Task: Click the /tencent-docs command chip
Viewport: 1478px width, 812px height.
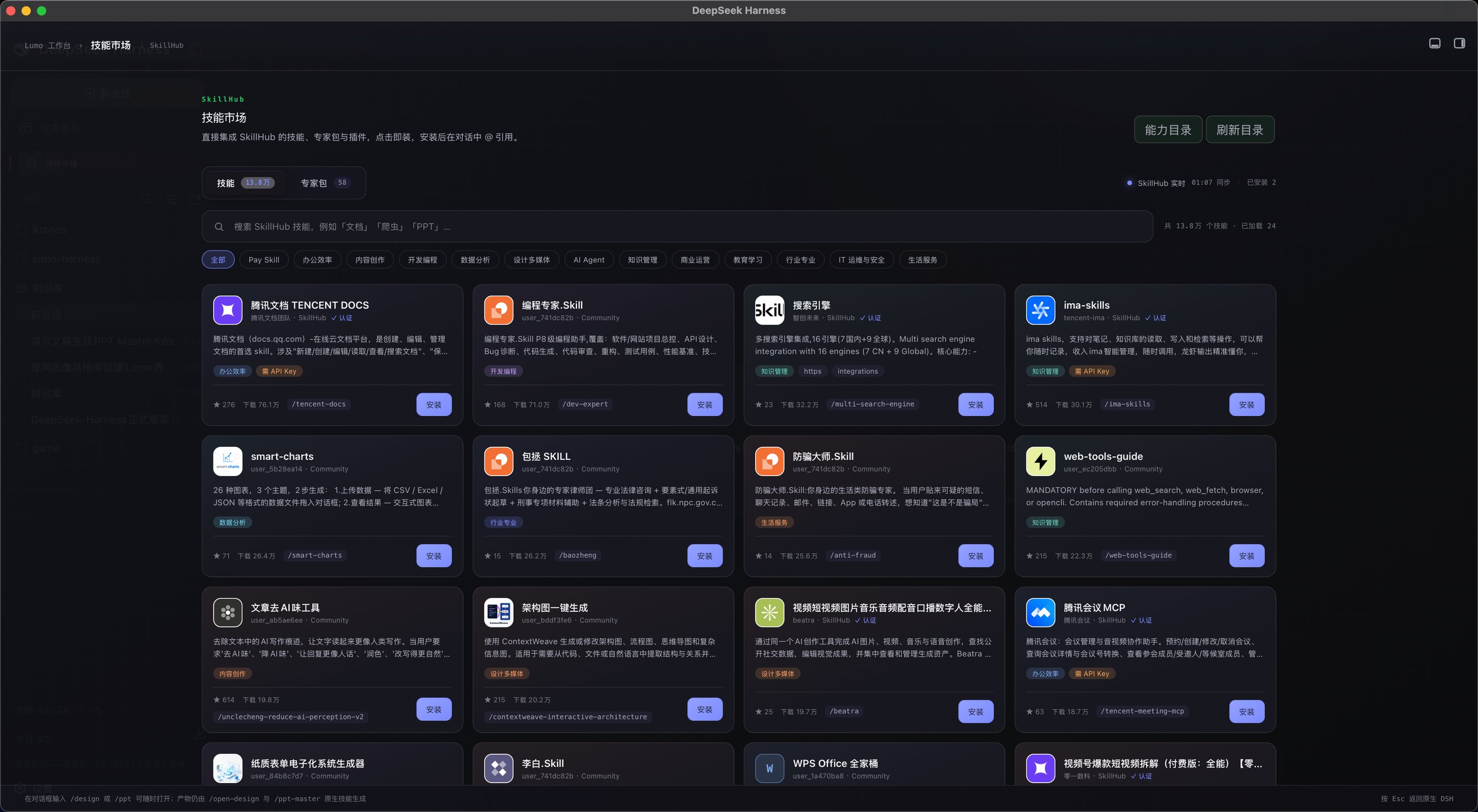Action: [319, 404]
